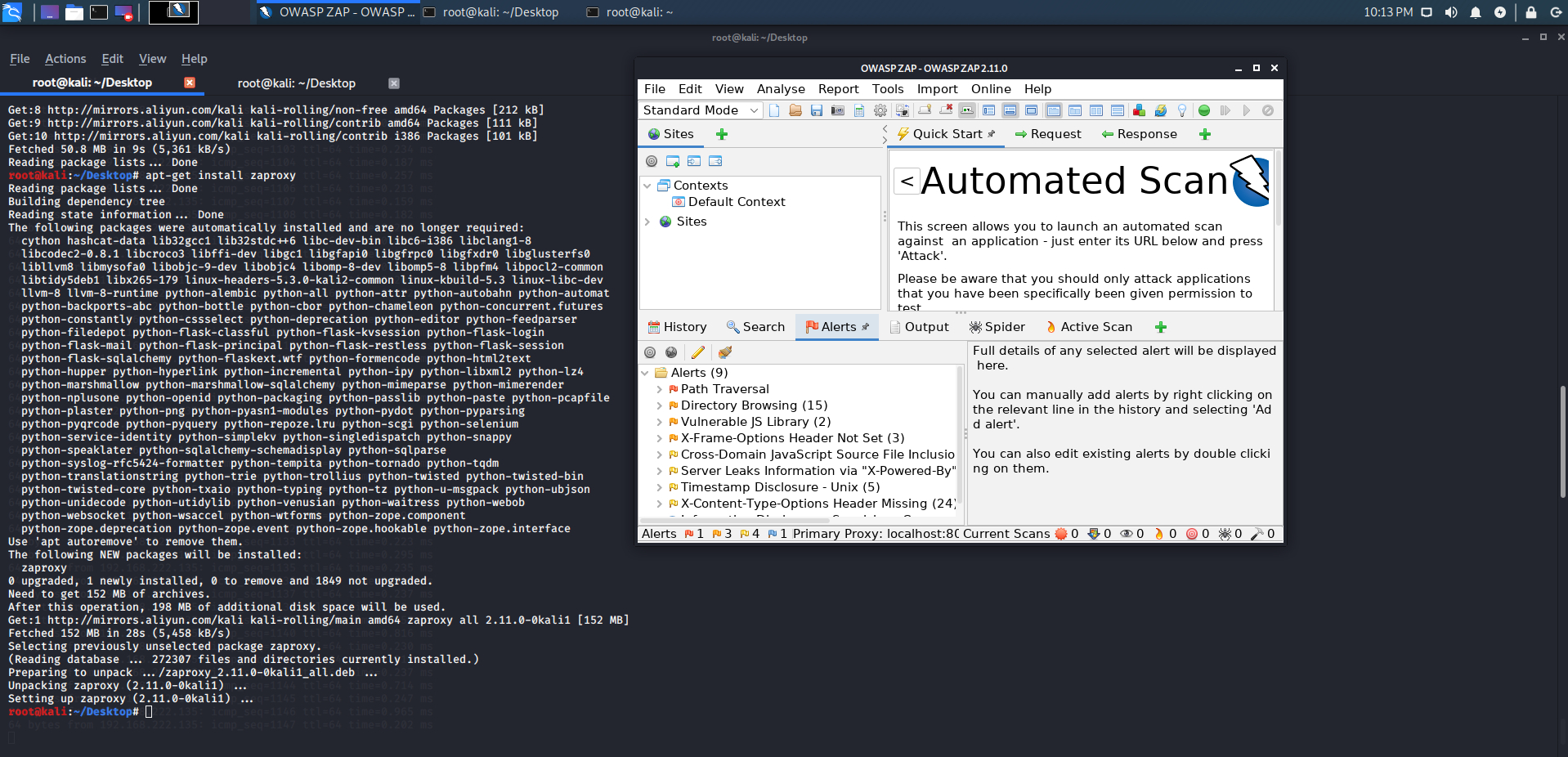Toggle the Show tab names and icons button
Viewport: 1568px width, 757px height.
(967, 110)
